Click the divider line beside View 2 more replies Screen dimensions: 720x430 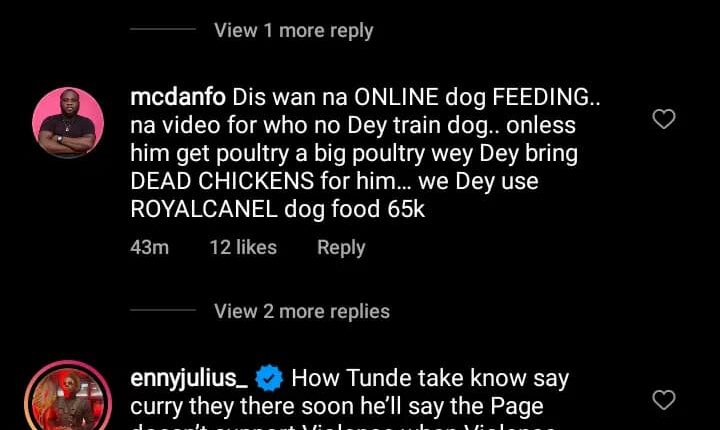click(x=163, y=310)
